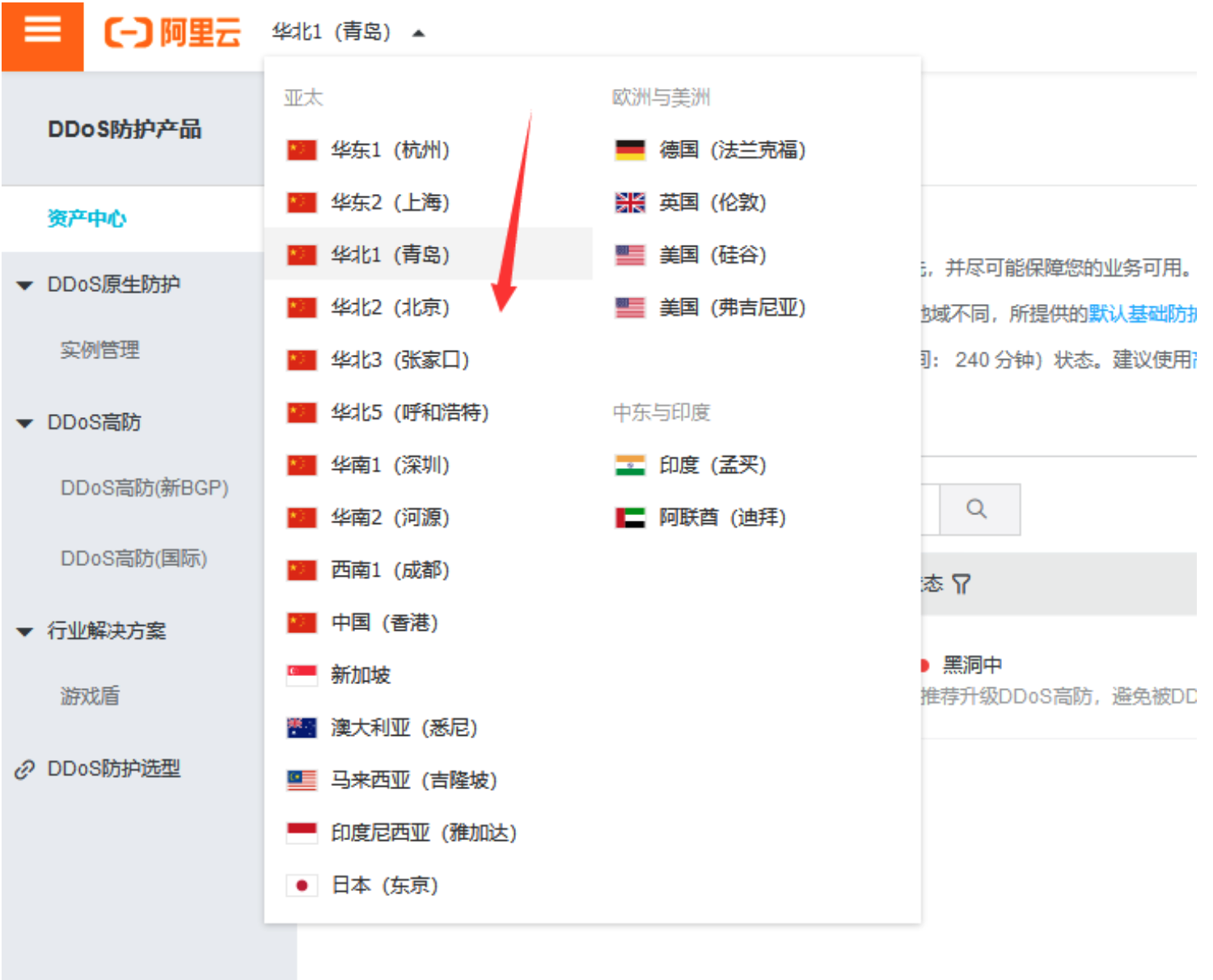This screenshot has height=980, width=1213.
Task: Click the Singapore flag icon
Action: (302, 676)
